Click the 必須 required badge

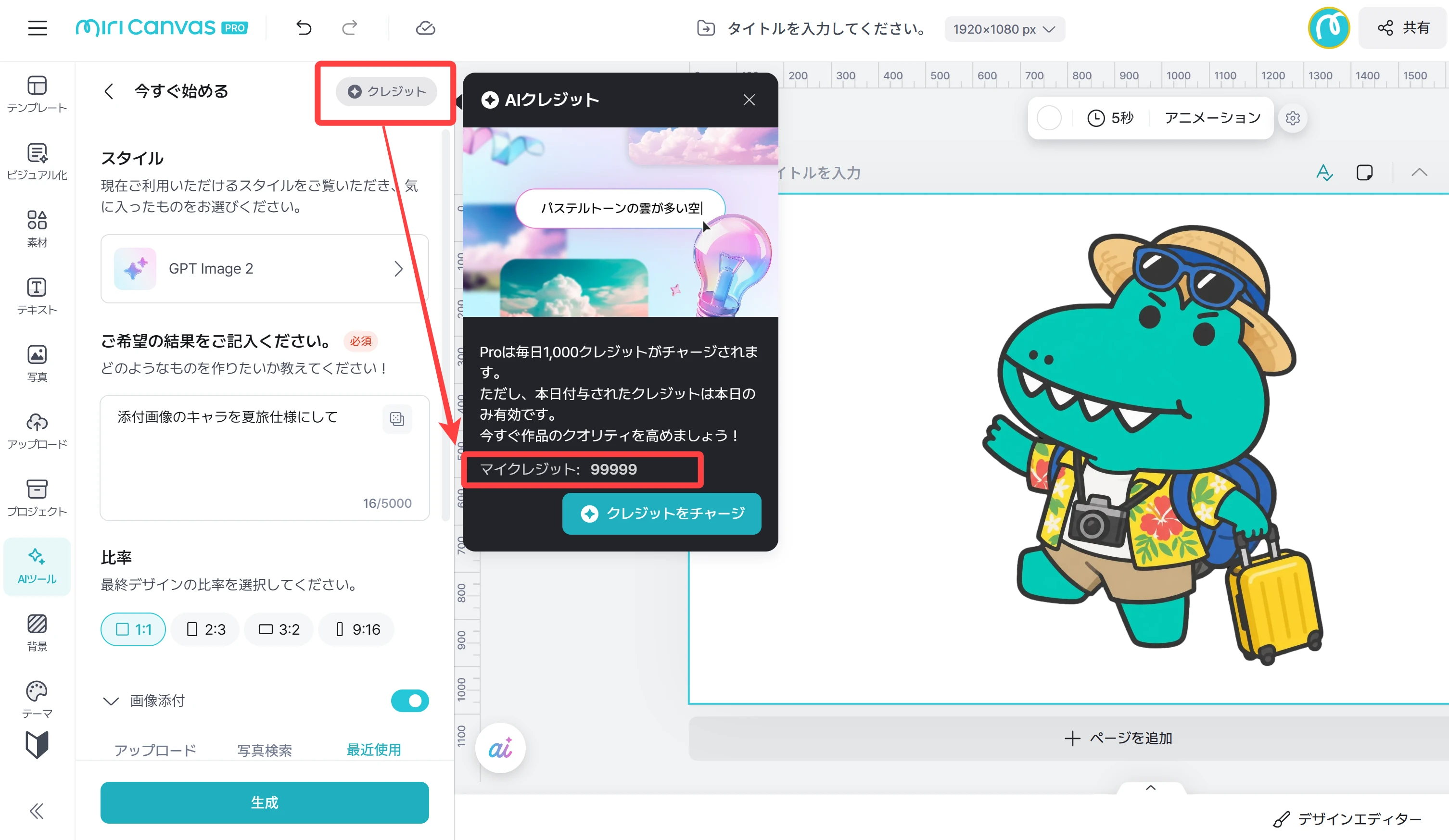(x=360, y=341)
